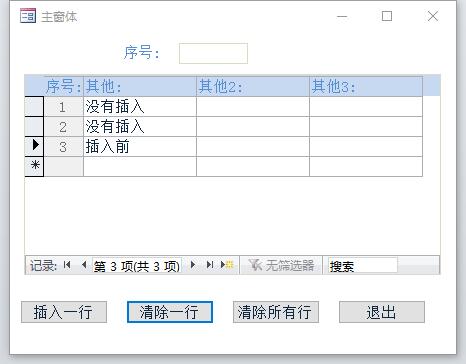Focus the 序号 input field at top
This screenshot has height=364, width=466.
[213, 53]
